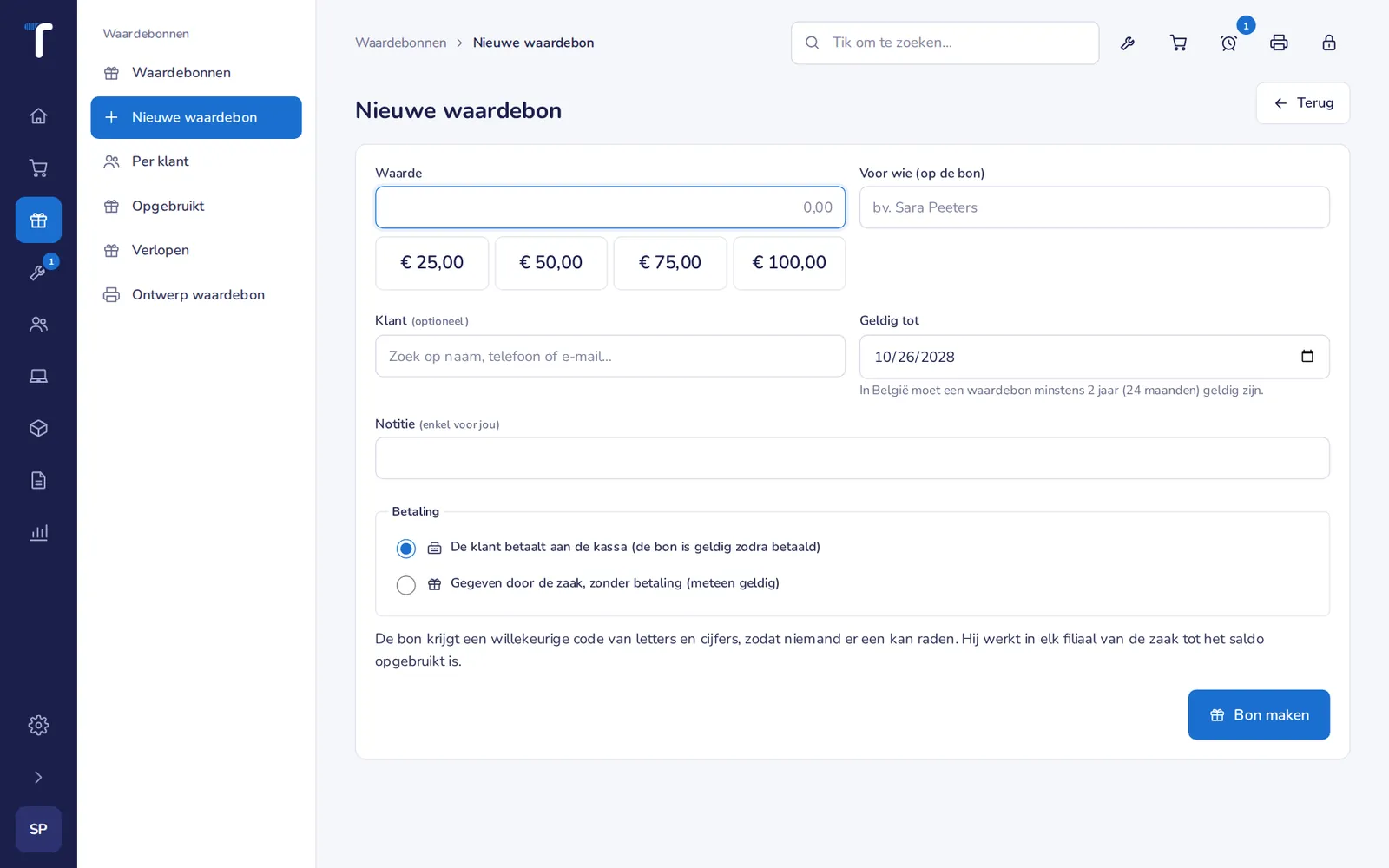Viewport: 1389px width, 868px height.
Task: Click the Klant search field
Action: 610,356
